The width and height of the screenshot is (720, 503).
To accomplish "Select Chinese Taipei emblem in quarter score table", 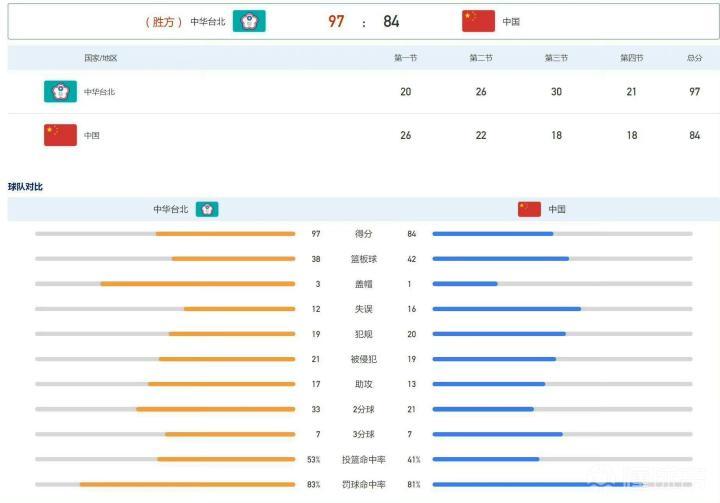I will pos(60,91).
